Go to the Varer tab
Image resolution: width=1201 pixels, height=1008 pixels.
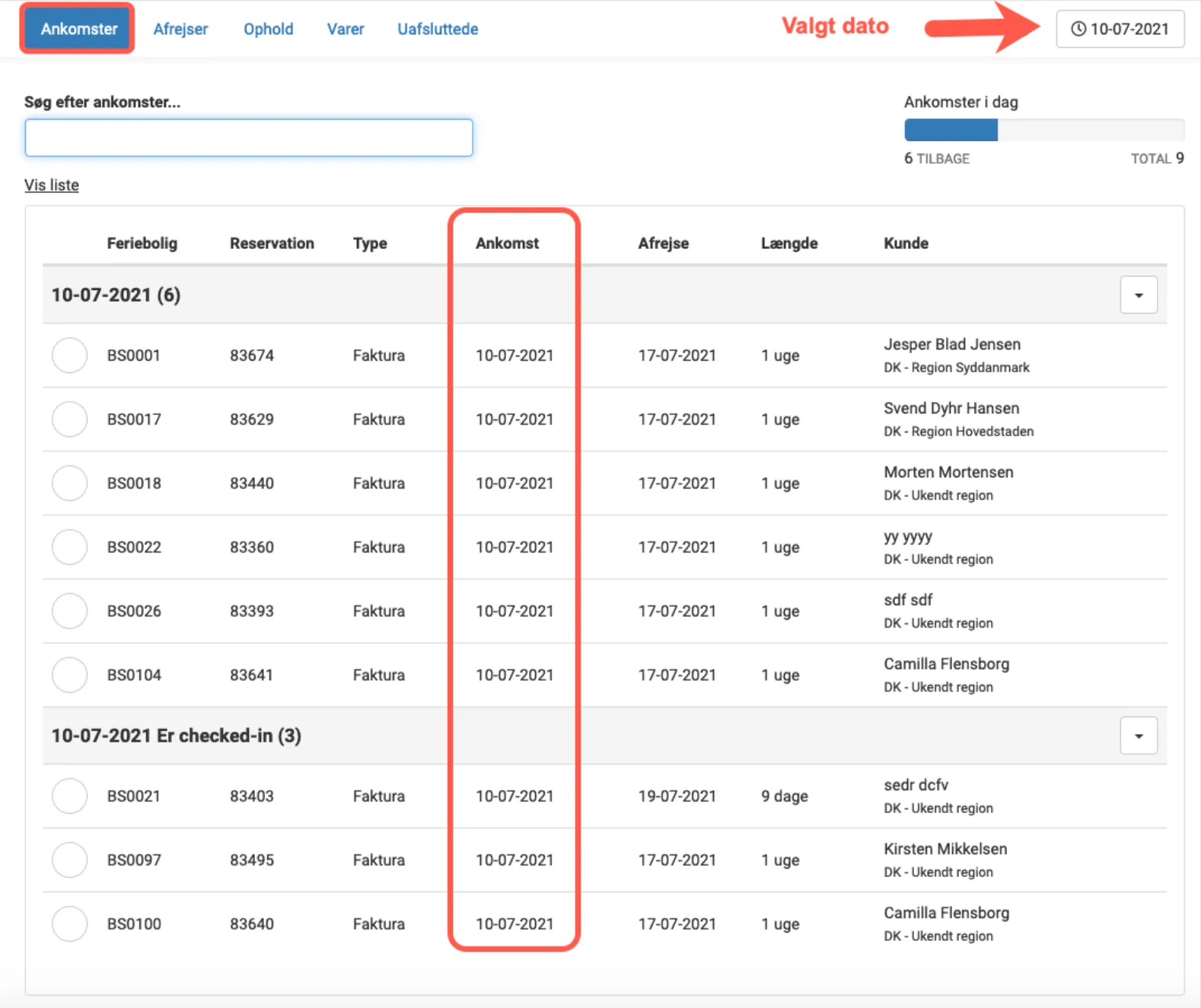(346, 29)
